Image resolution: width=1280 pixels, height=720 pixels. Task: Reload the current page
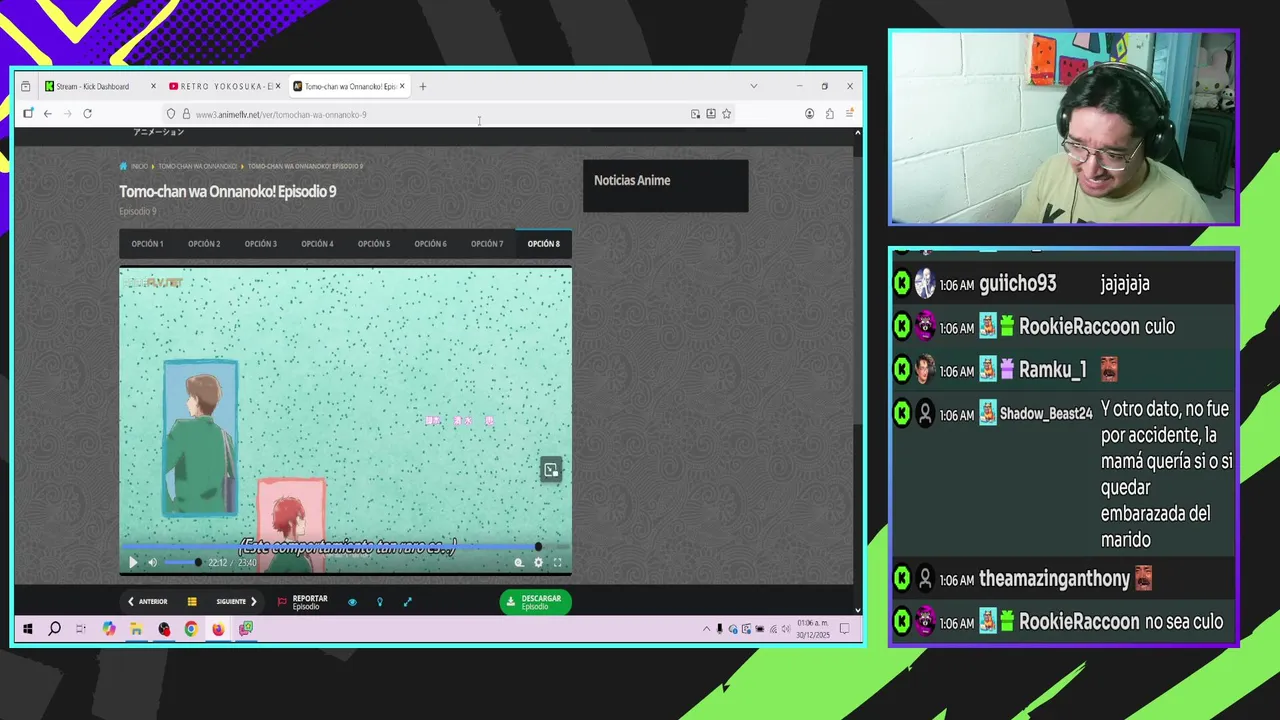tap(88, 114)
